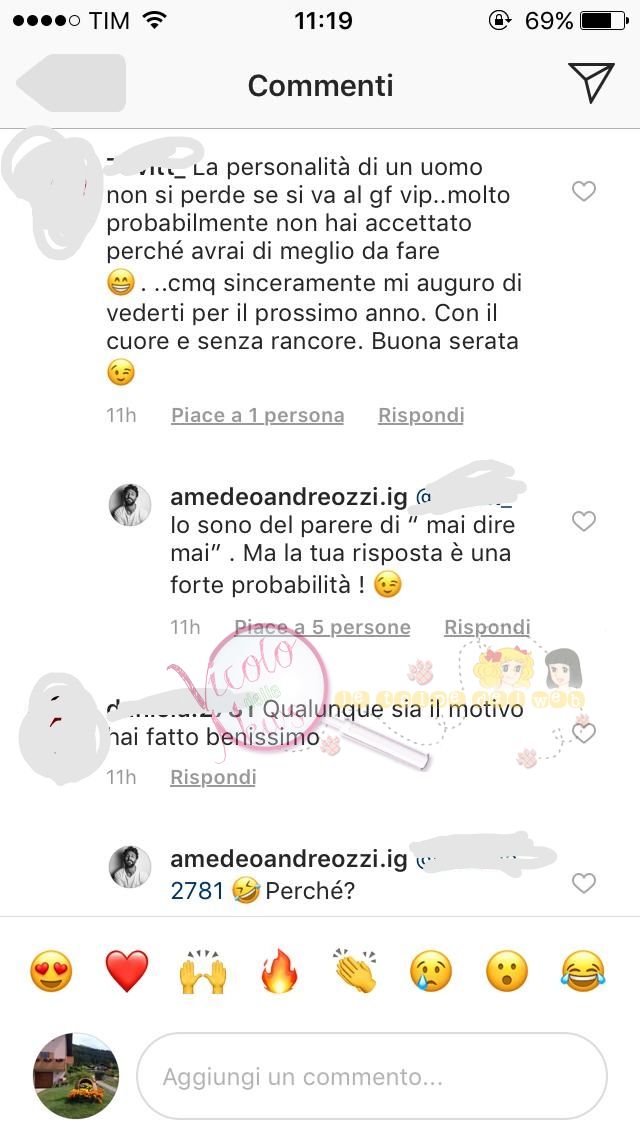Tap Rispondi under the first comment
The height and width of the screenshot is (1136, 640).
[x=421, y=415]
